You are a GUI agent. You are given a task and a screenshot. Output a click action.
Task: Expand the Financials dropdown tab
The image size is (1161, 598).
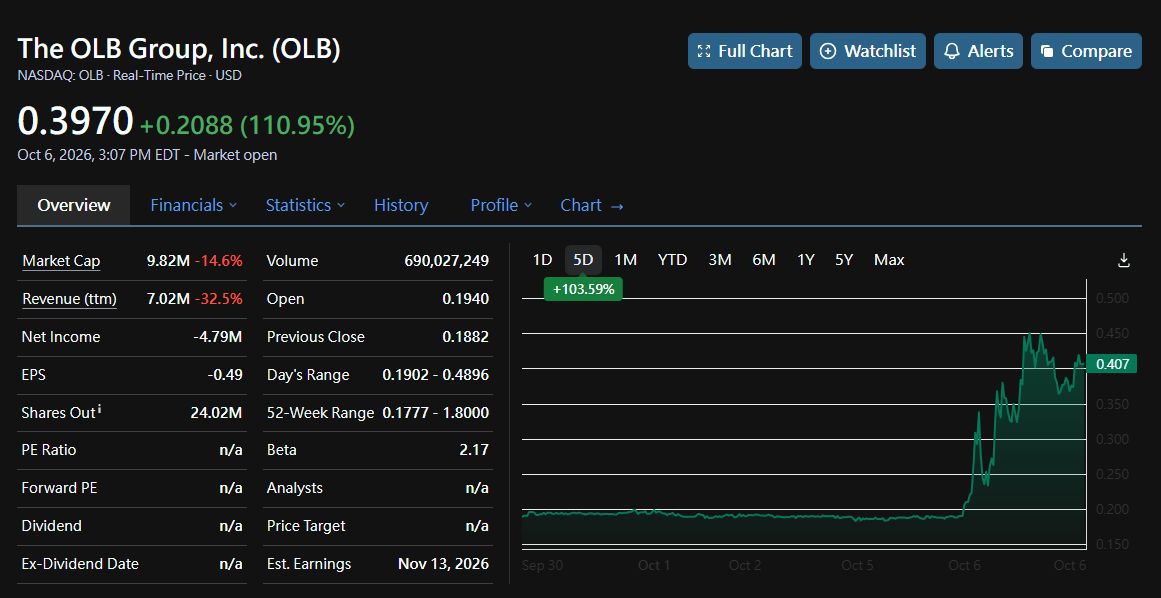point(193,205)
